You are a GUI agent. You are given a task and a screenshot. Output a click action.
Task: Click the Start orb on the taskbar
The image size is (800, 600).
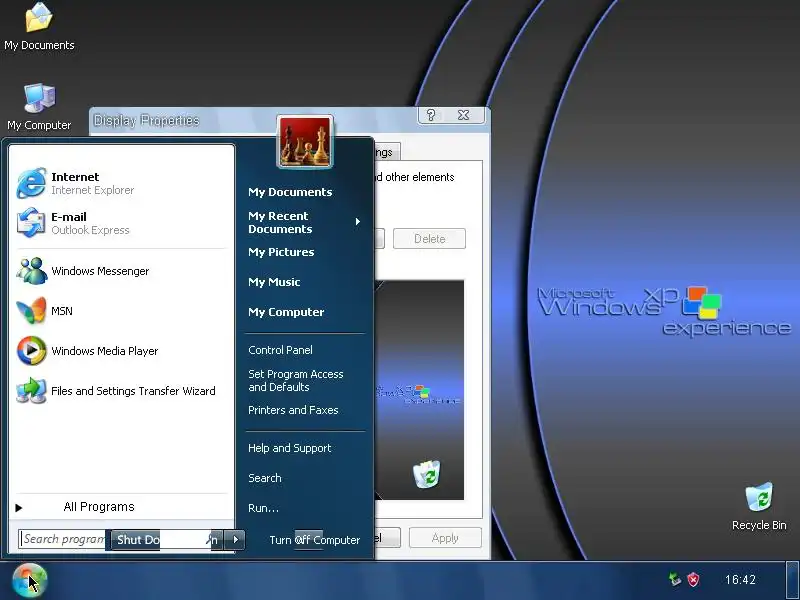click(30, 580)
